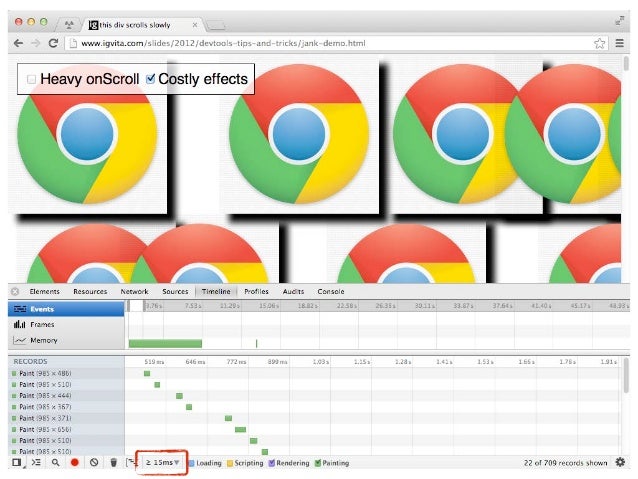Click the glue-to-parent records icon
The height and width of the screenshot is (479, 638).
[130, 462]
